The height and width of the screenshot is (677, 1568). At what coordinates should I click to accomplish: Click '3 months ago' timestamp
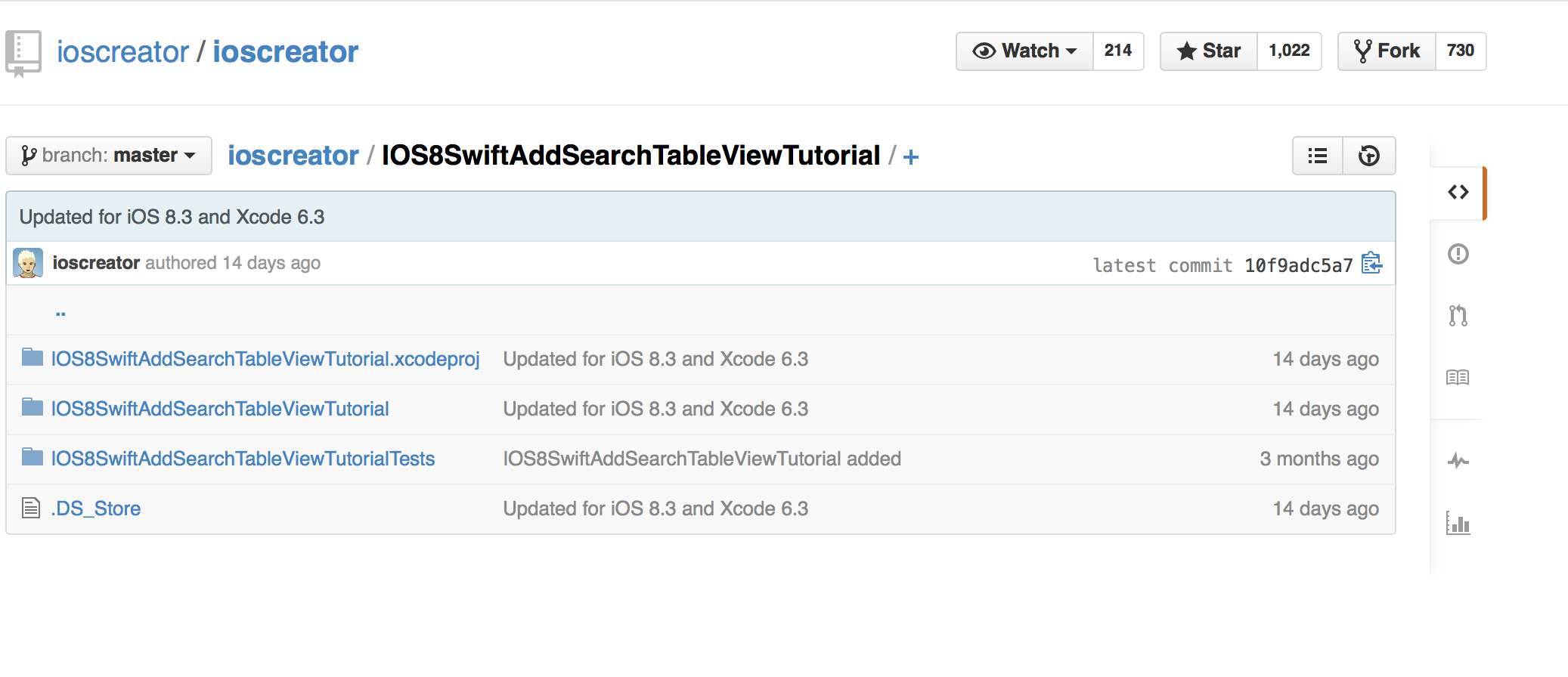(1319, 459)
